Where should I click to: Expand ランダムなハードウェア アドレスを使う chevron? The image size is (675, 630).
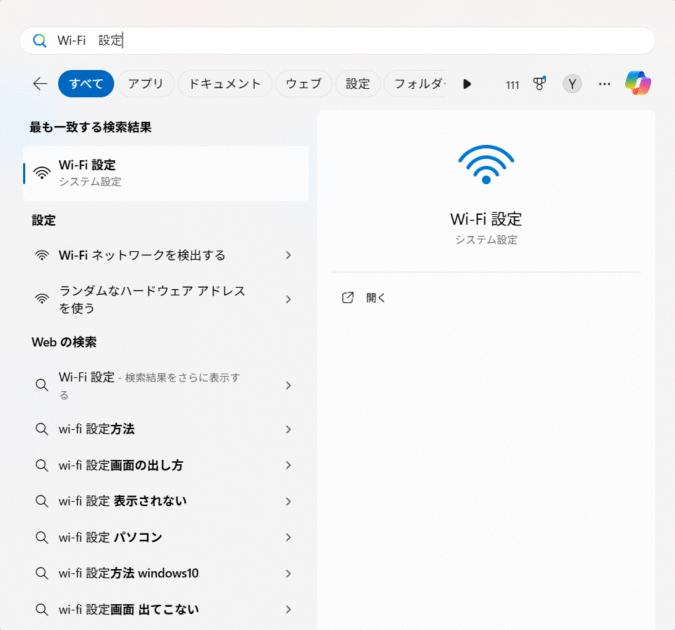click(288, 299)
